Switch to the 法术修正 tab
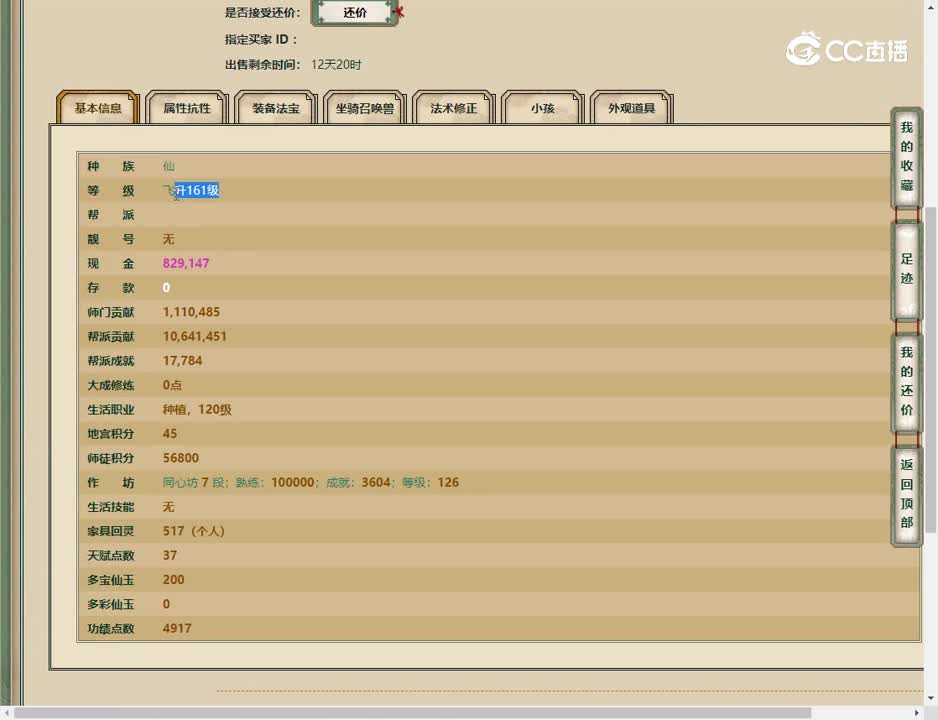 [x=453, y=108]
